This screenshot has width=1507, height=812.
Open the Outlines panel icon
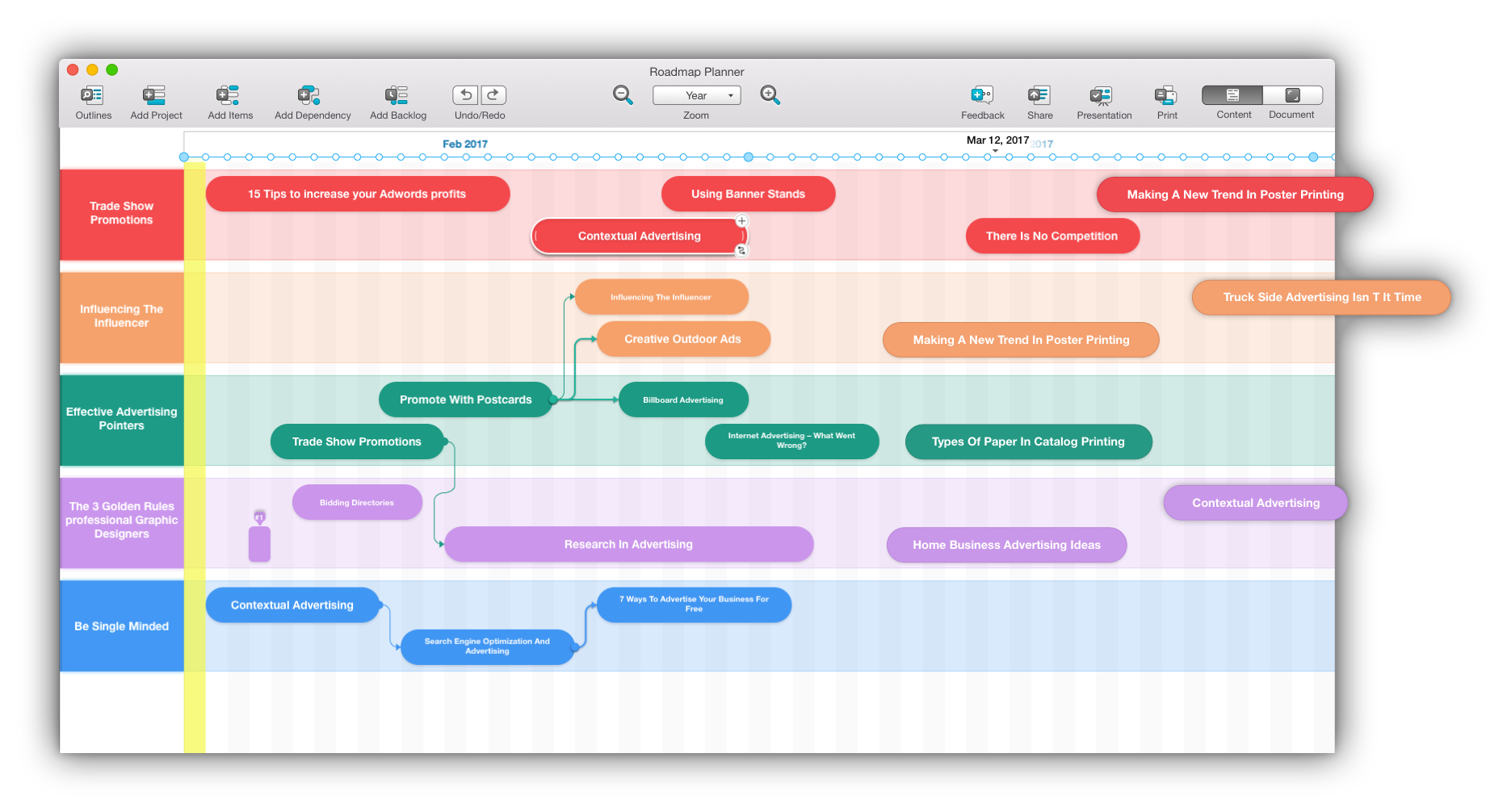(x=92, y=95)
